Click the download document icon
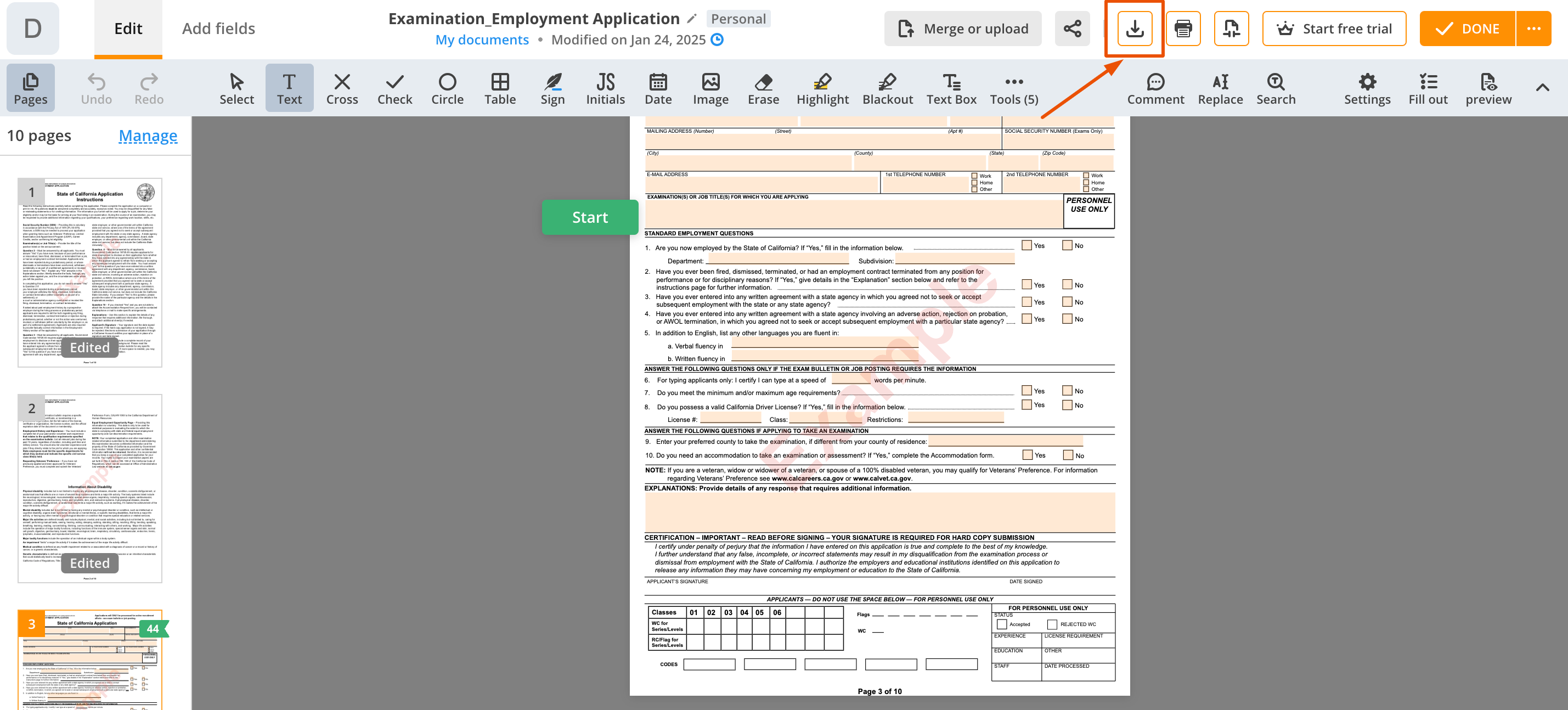The width and height of the screenshot is (1568, 710). click(x=1134, y=29)
